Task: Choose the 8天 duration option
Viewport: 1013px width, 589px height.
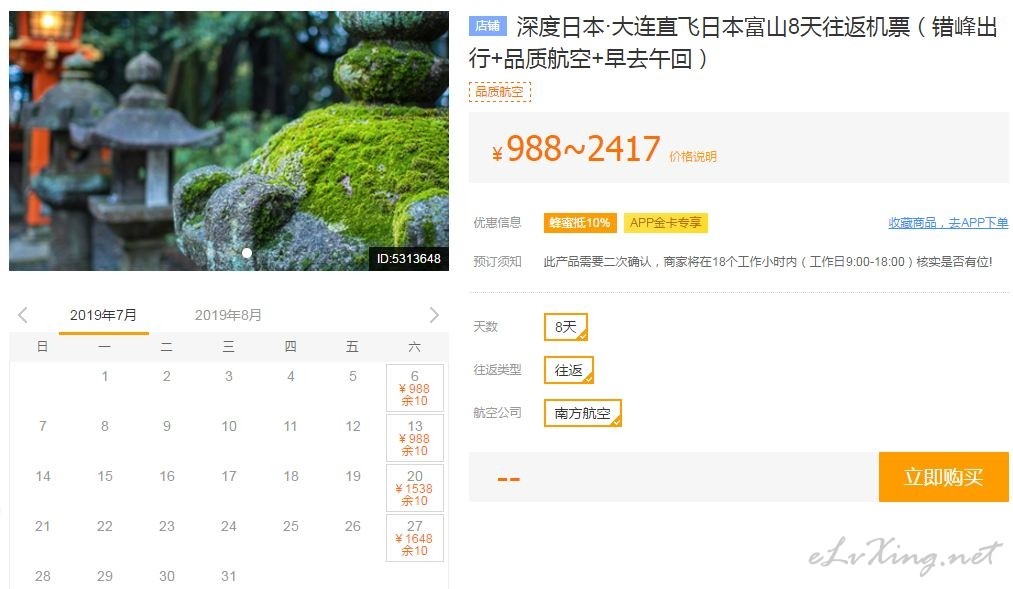Action: 566,327
